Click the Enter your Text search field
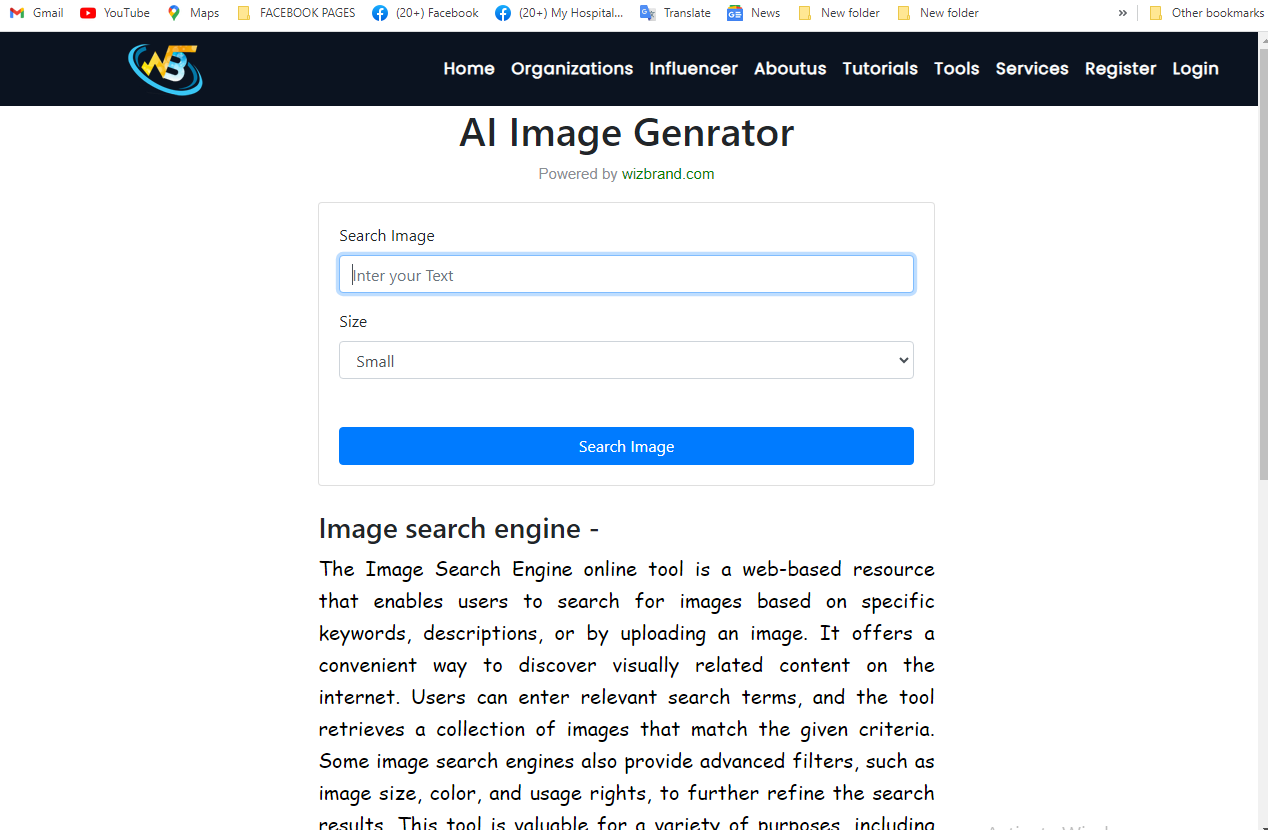The image size is (1268, 830). pyautogui.click(x=625, y=274)
